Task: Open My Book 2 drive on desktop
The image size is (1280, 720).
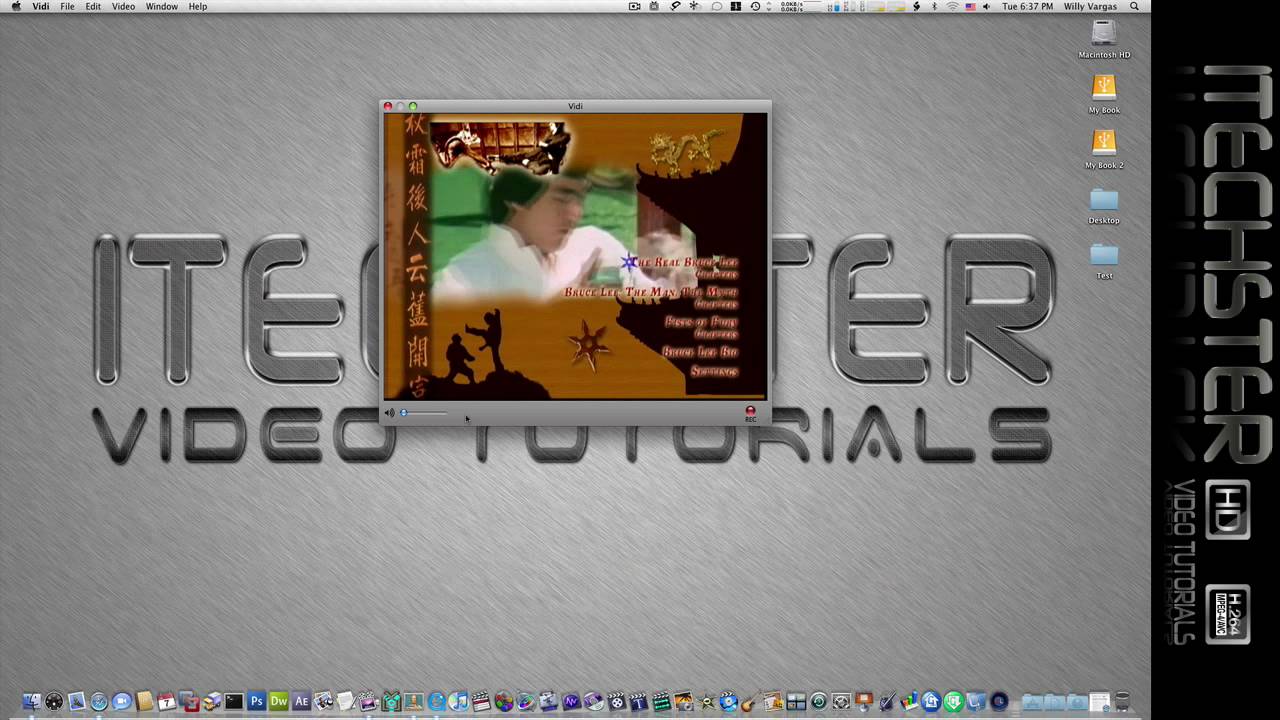Action: [x=1104, y=143]
